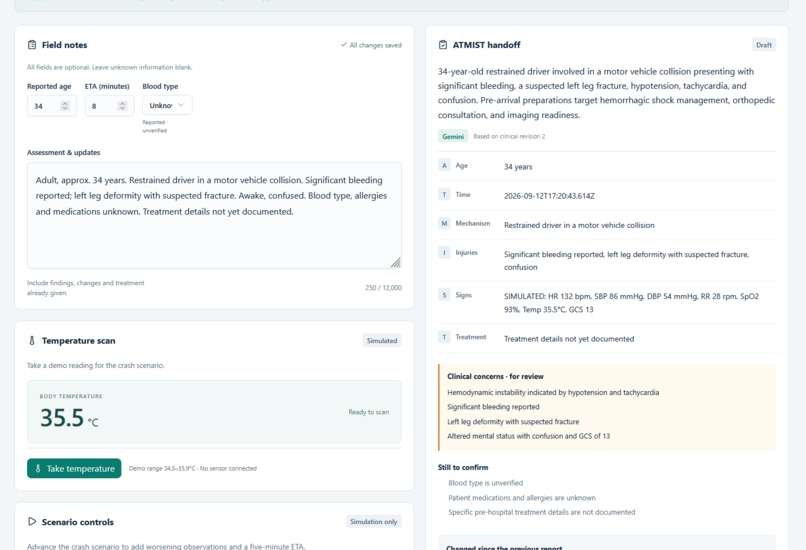Click the Injuries value text
This screenshot has height=550, width=806.
coord(626,261)
